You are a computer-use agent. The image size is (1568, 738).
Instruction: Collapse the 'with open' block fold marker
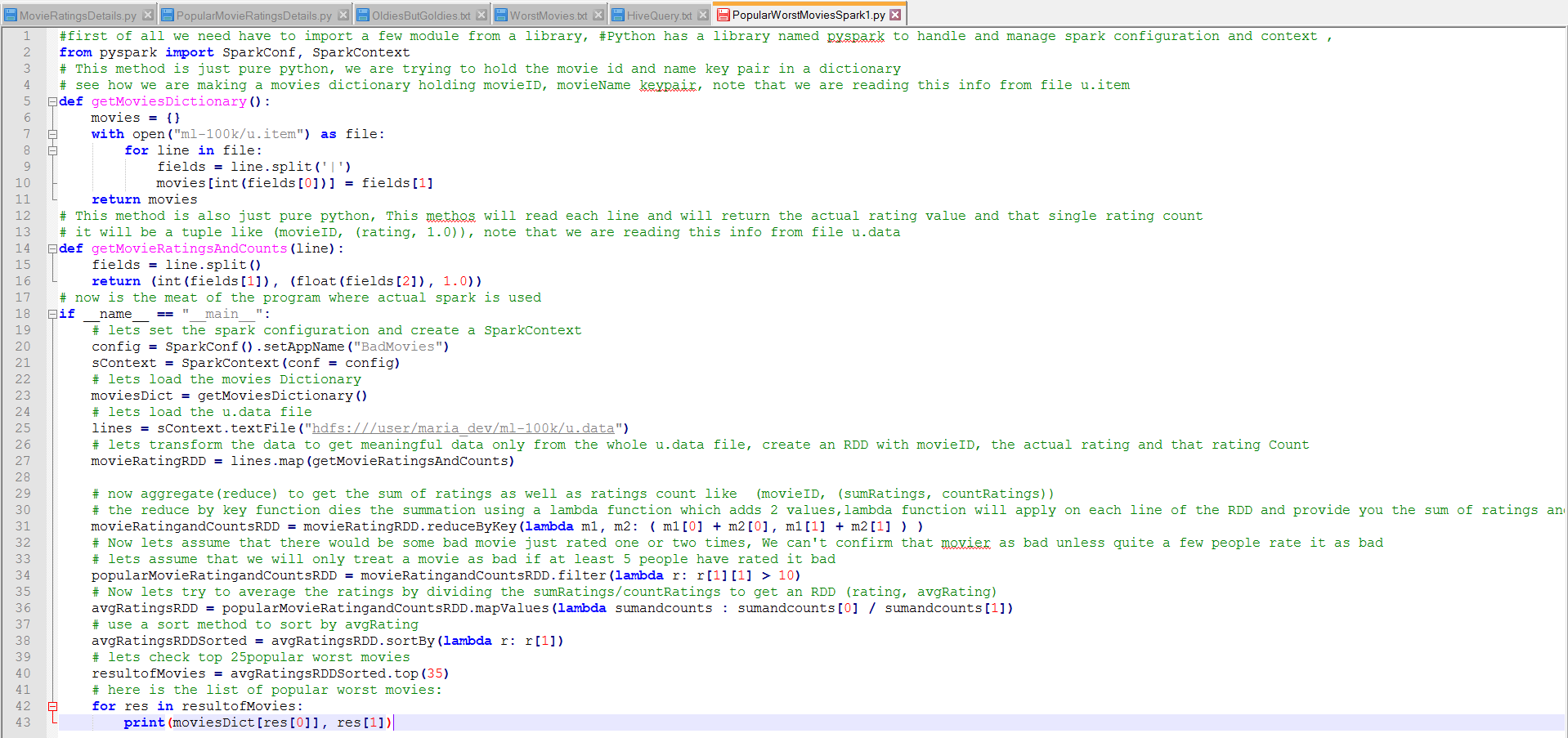(52, 135)
